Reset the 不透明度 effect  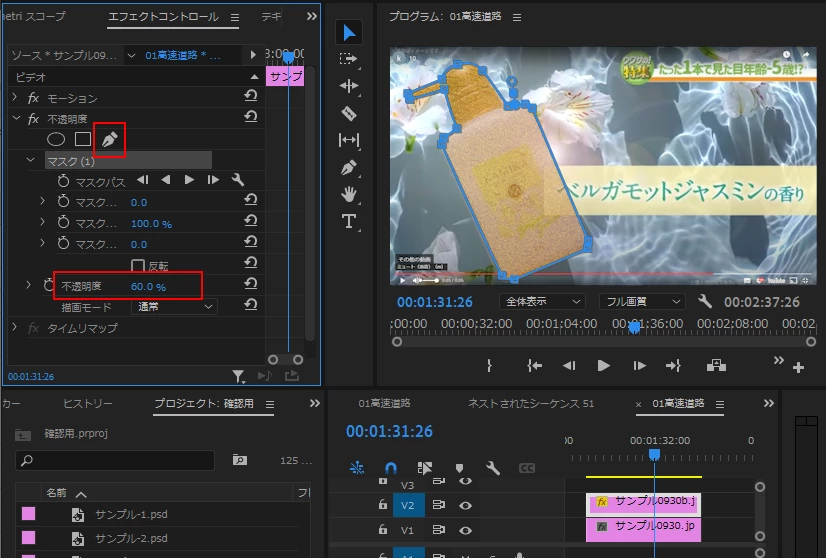click(x=251, y=116)
